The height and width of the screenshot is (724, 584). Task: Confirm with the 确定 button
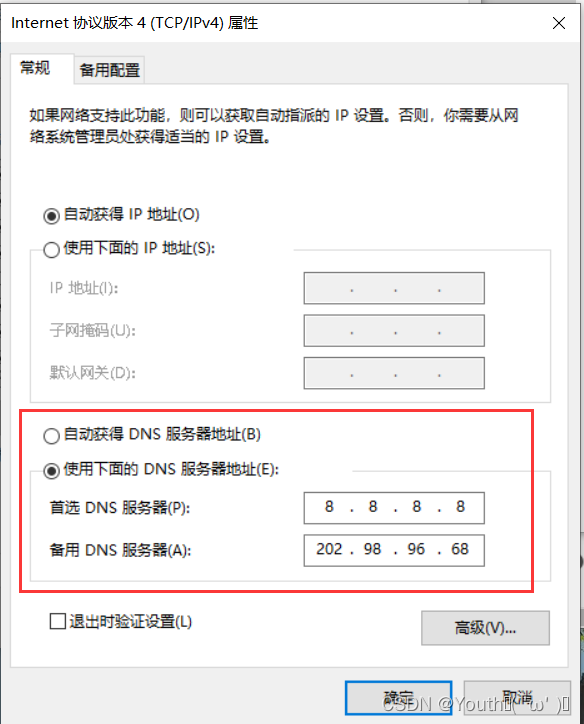[398, 698]
